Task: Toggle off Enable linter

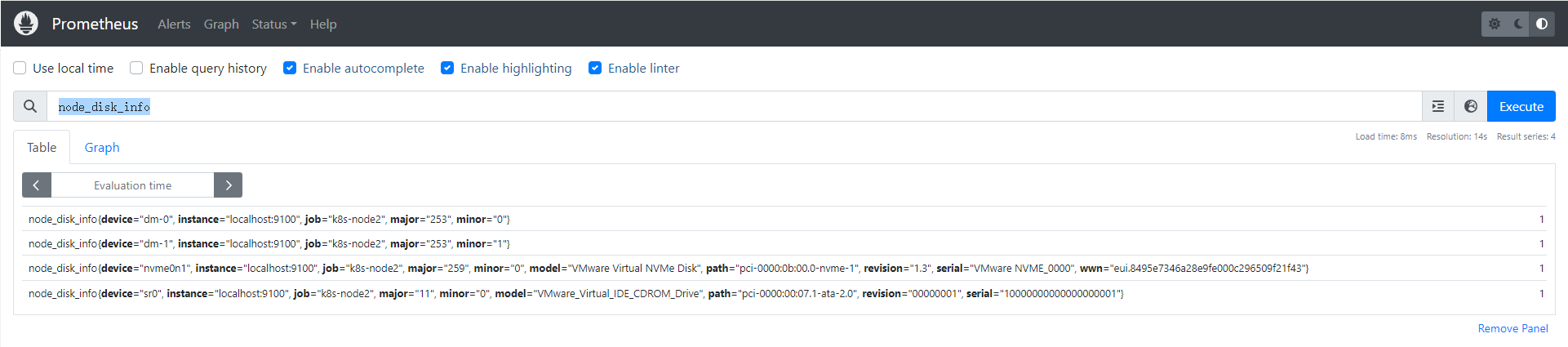Action: (x=595, y=68)
